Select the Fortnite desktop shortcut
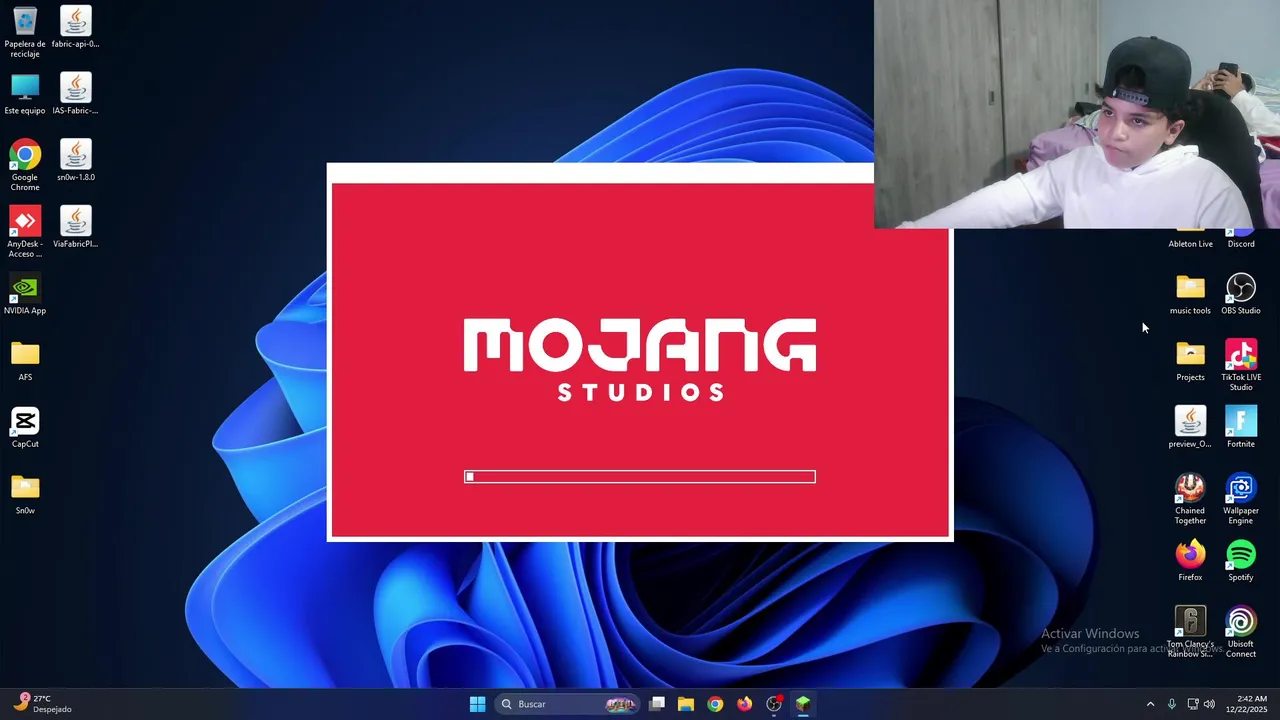Image resolution: width=1280 pixels, height=720 pixels. coord(1241,427)
